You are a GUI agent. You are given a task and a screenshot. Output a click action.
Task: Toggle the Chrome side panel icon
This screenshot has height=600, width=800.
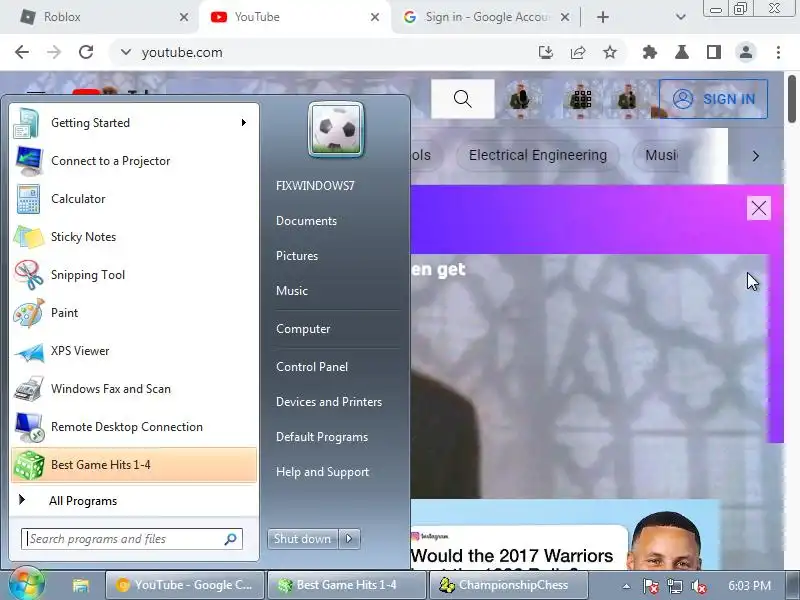[714, 52]
